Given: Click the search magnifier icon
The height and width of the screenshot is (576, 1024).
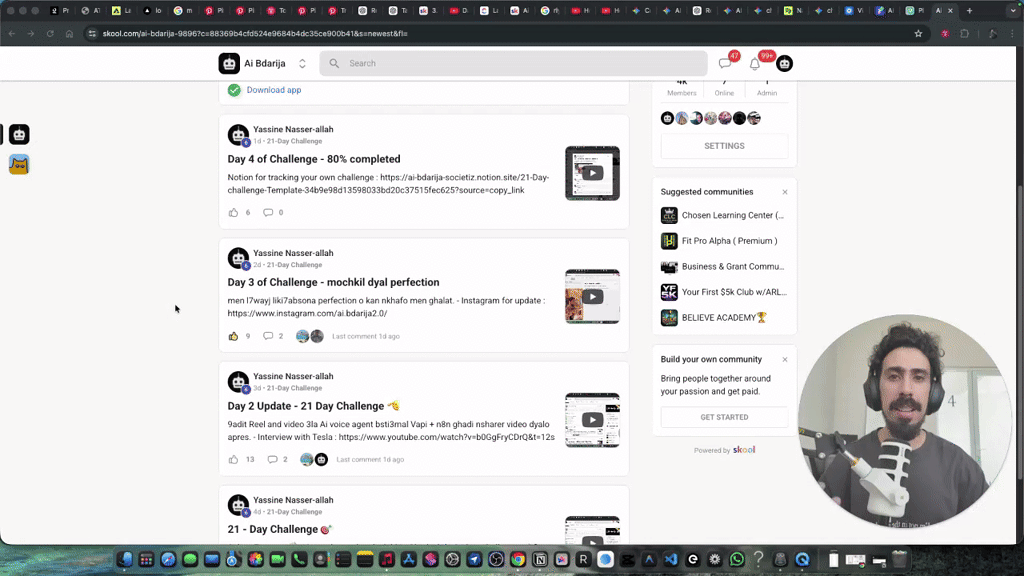Looking at the screenshot, I should [x=334, y=63].
